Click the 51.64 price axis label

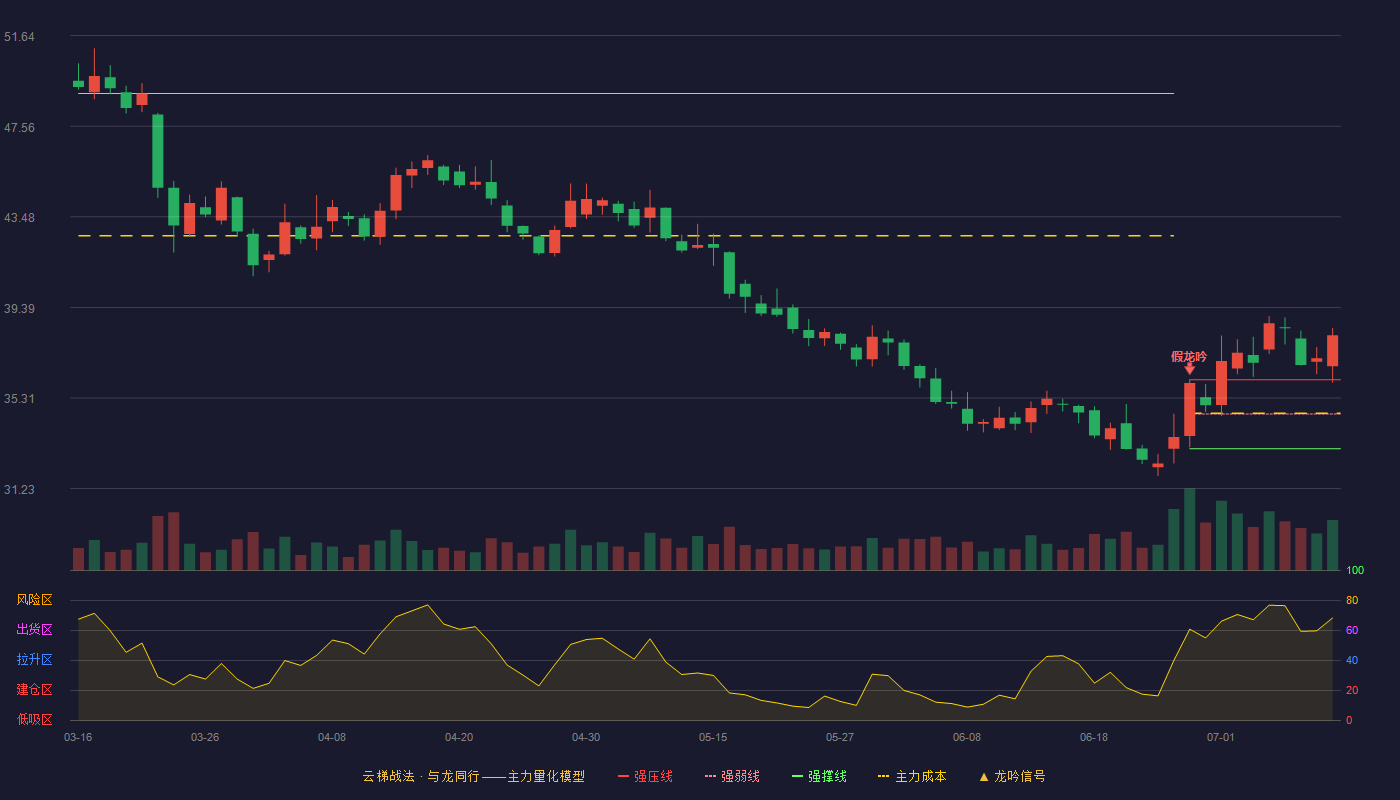click(x=19, y=37)
